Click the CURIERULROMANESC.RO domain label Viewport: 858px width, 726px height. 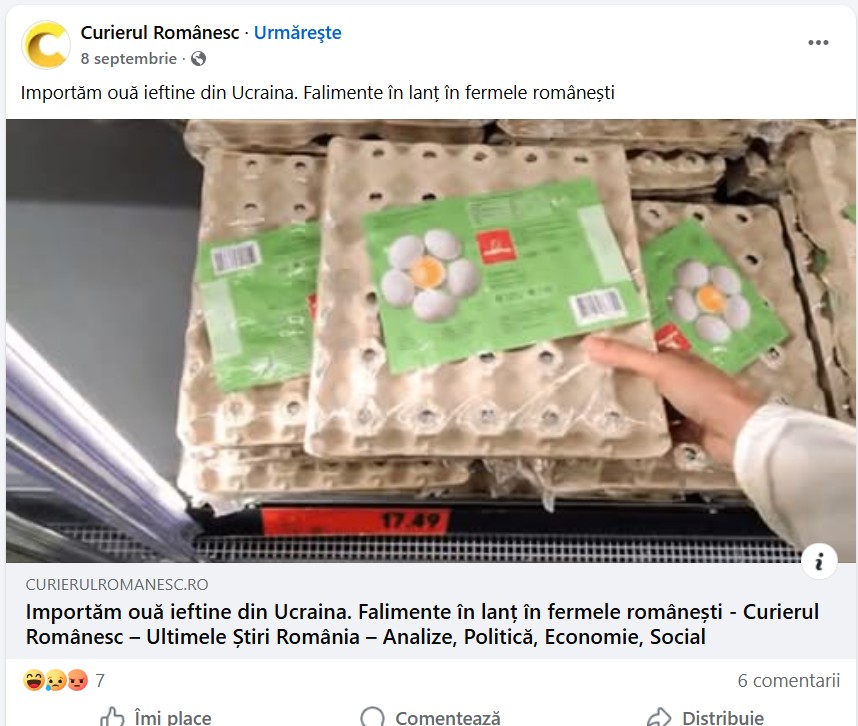tap(117, 584)
